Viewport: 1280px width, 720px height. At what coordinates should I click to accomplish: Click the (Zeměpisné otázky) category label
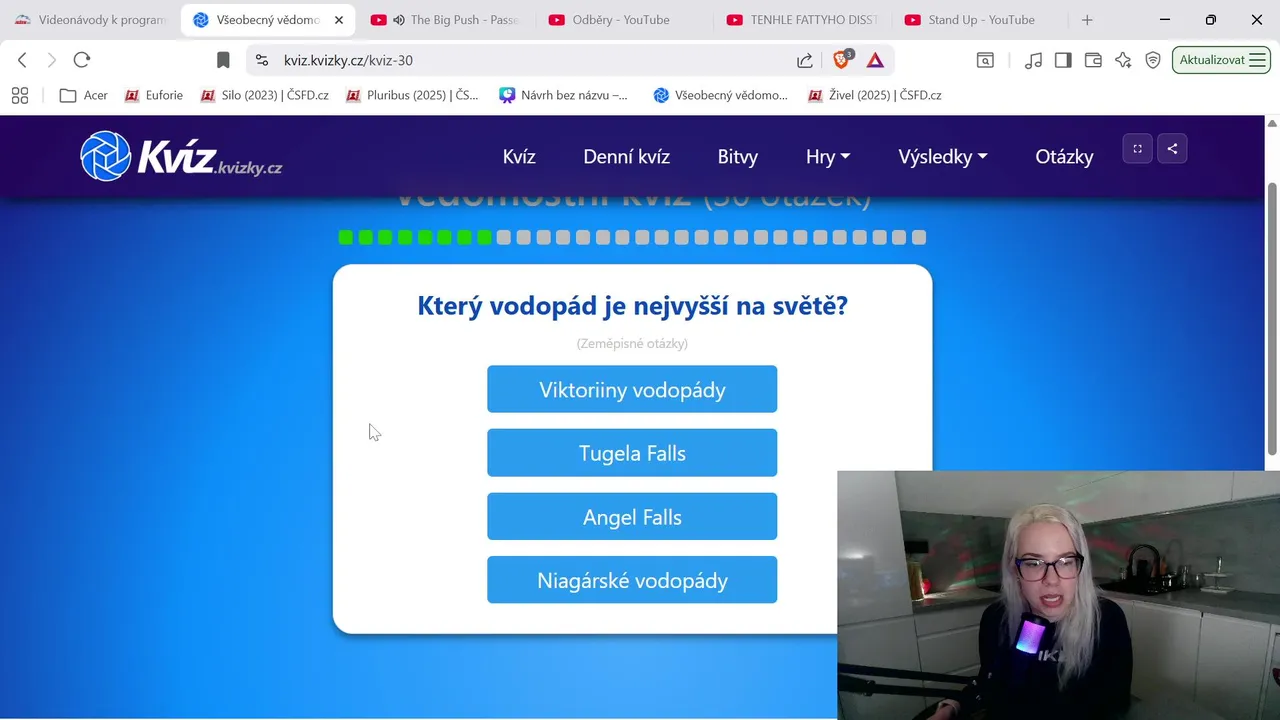[x=632, y=343]
